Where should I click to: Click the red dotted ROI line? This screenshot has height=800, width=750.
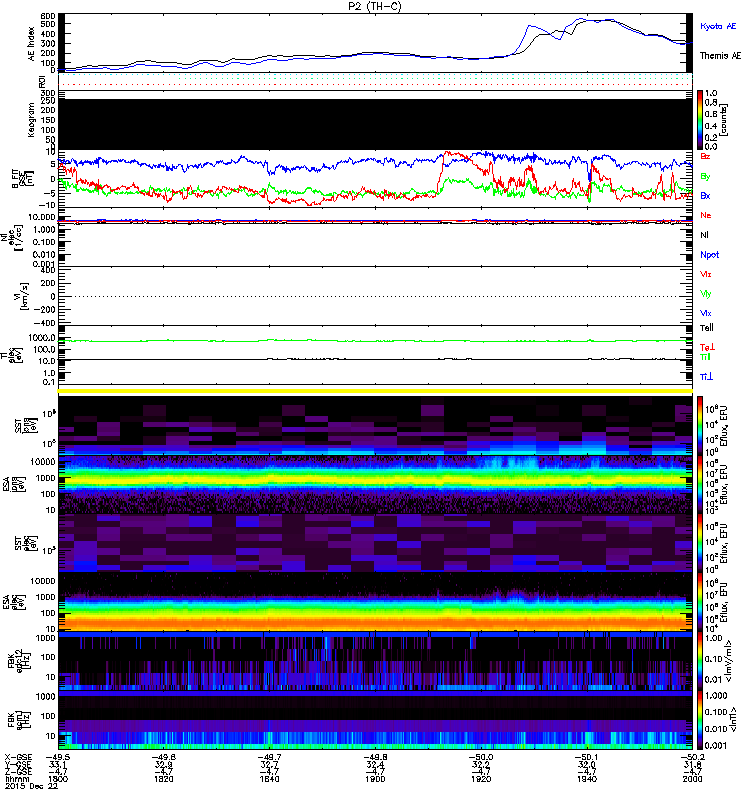tap(375, 85)
